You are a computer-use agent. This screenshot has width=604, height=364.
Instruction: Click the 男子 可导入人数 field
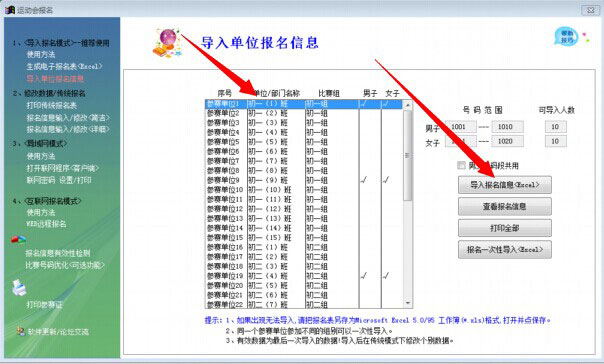pyautogui.click(x=555, y=127)
